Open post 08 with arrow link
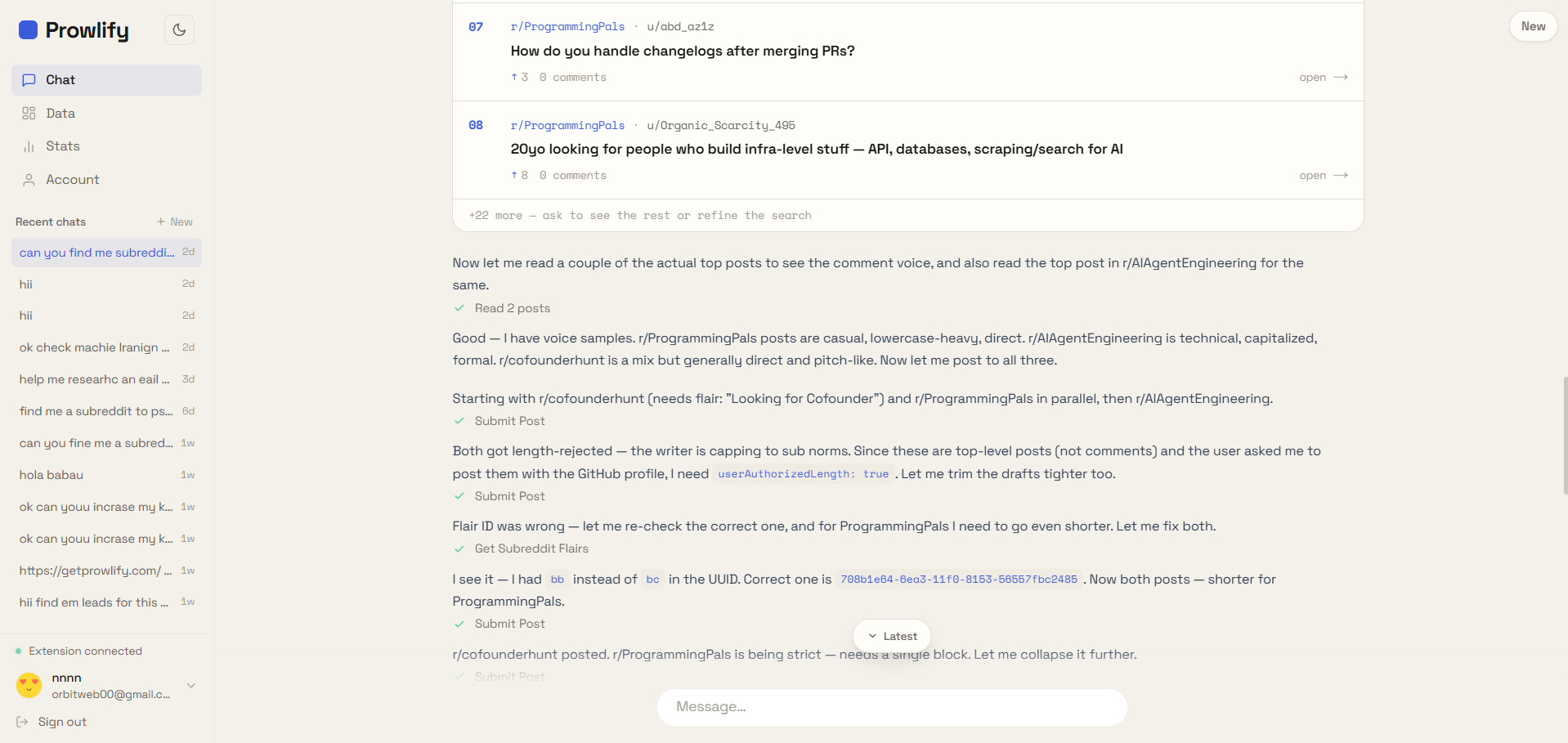Viewport: 1568px width, 743px height. pyautogui.click(x=1323, y=176)
